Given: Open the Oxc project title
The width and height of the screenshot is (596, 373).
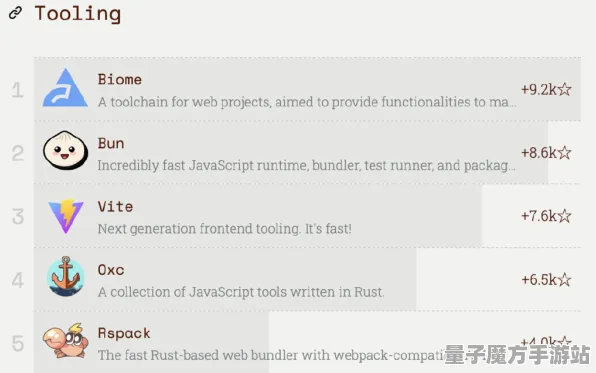Looking at the screenshot, I should coord(111,270).
